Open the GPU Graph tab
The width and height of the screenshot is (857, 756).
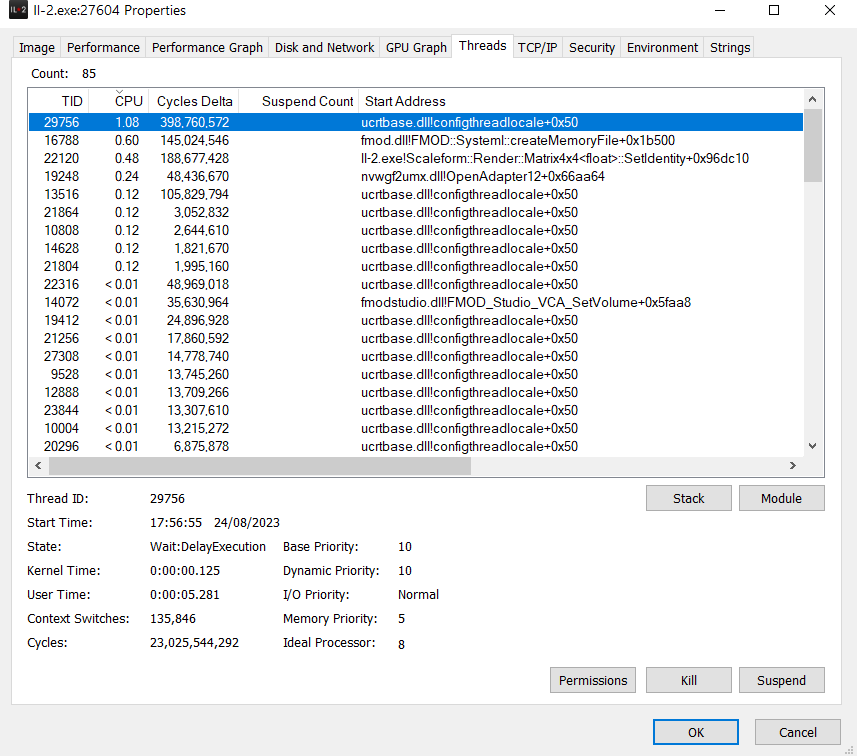416,48
